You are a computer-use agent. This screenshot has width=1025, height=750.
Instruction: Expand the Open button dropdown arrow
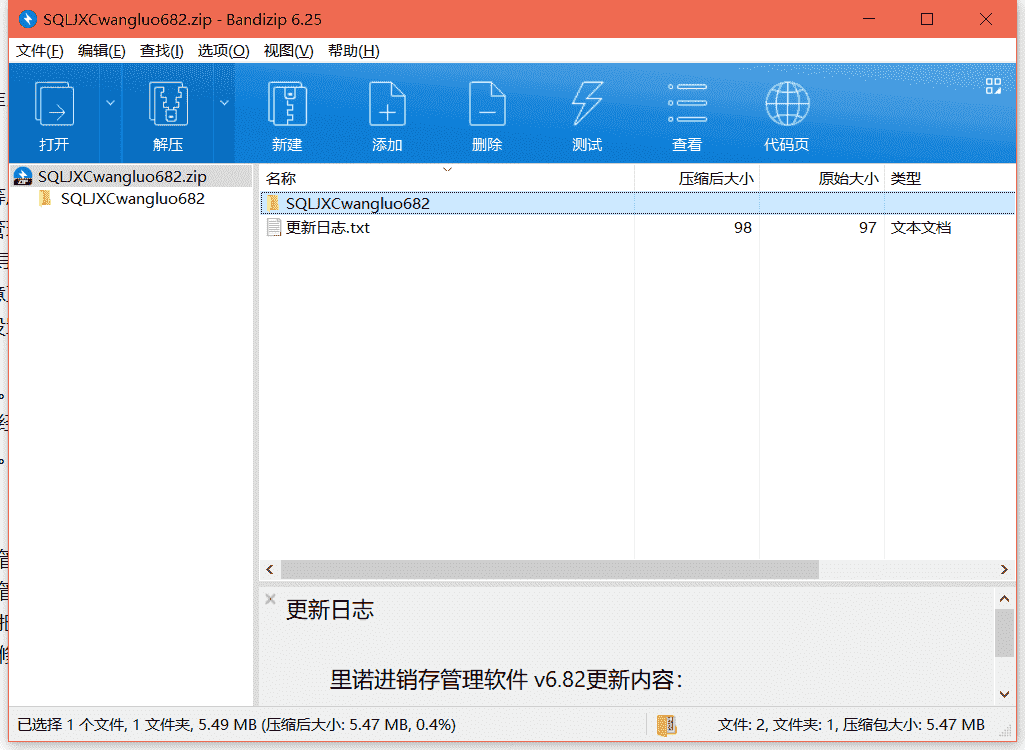pyautogui.click(x=110, y=103)
